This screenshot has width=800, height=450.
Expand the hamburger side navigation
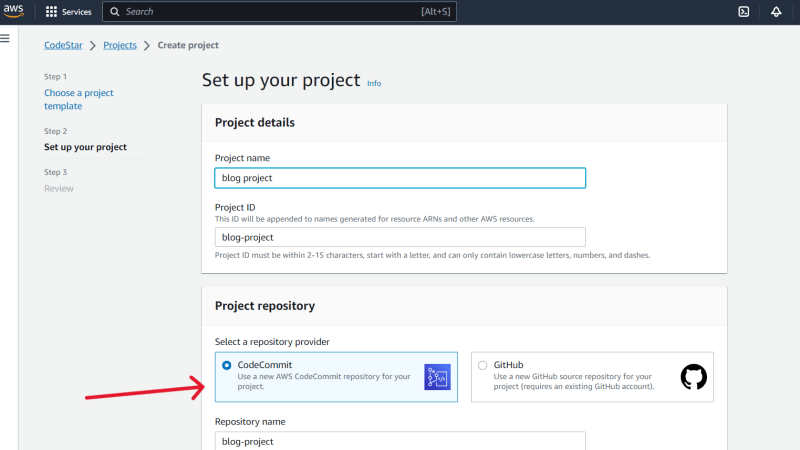pyautogui.click(x=5, y=38)
